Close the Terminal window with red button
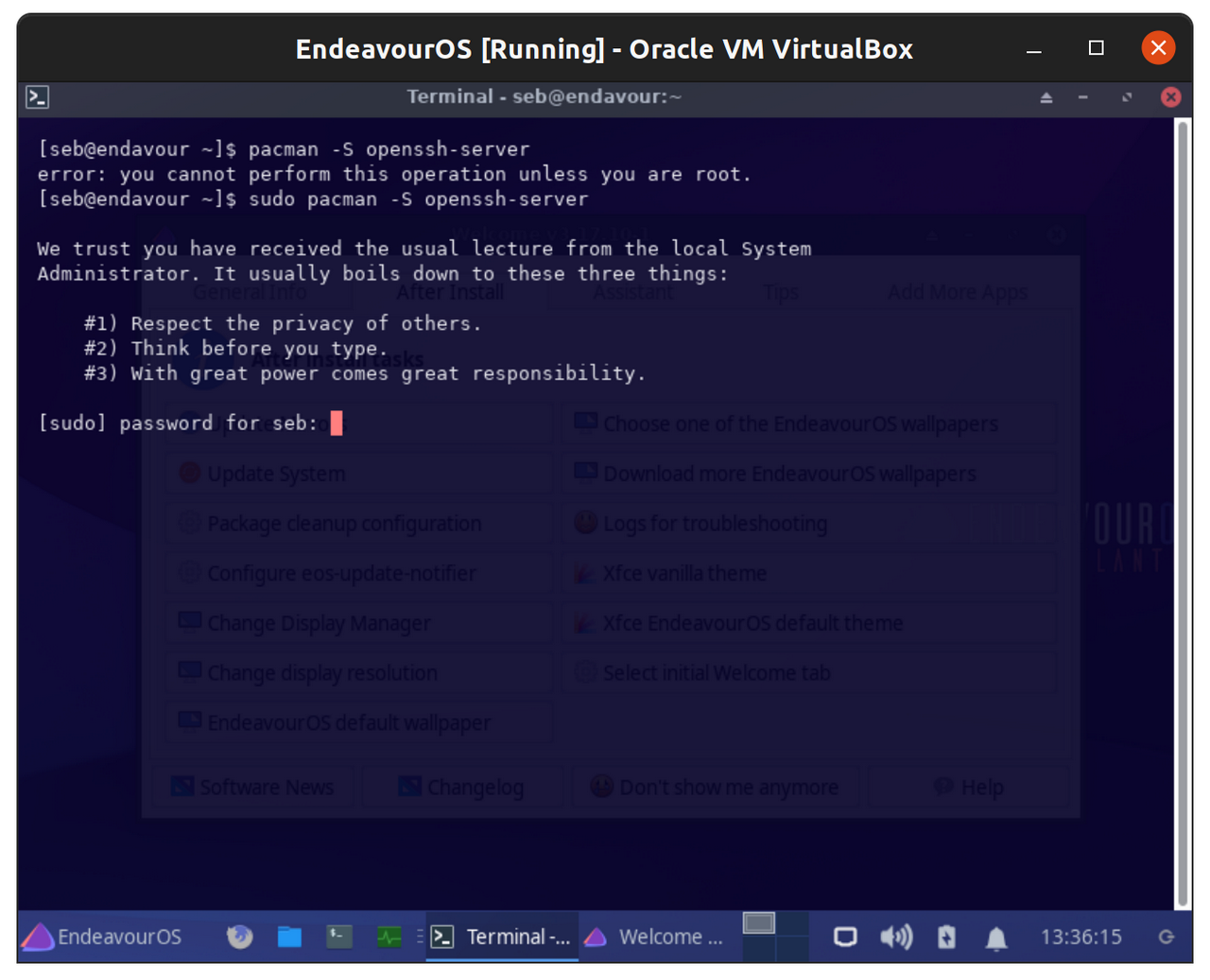The width and height of the screenshot is (1210, 980). click(1170, 97)
